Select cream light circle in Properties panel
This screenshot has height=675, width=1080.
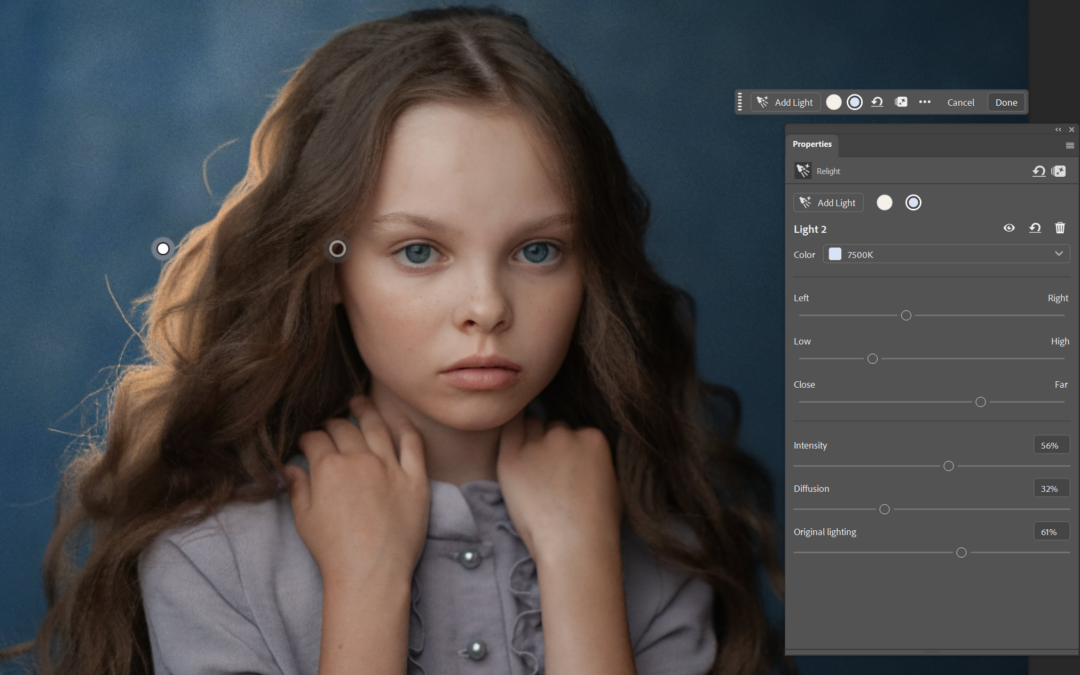[x=884, y=202]
